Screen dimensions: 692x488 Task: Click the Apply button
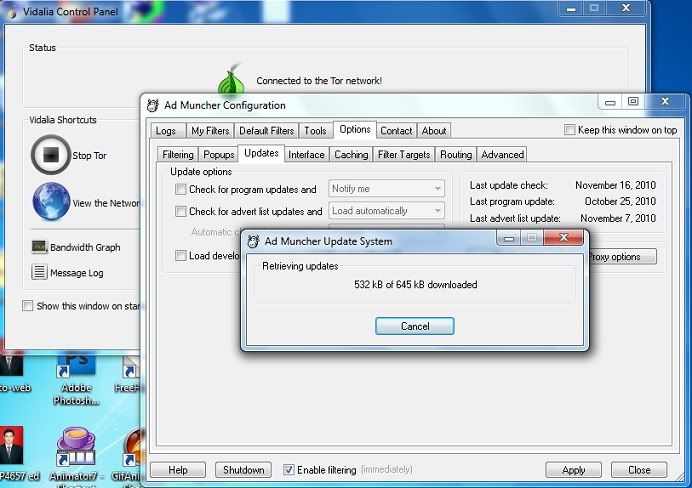pos(573,470)
